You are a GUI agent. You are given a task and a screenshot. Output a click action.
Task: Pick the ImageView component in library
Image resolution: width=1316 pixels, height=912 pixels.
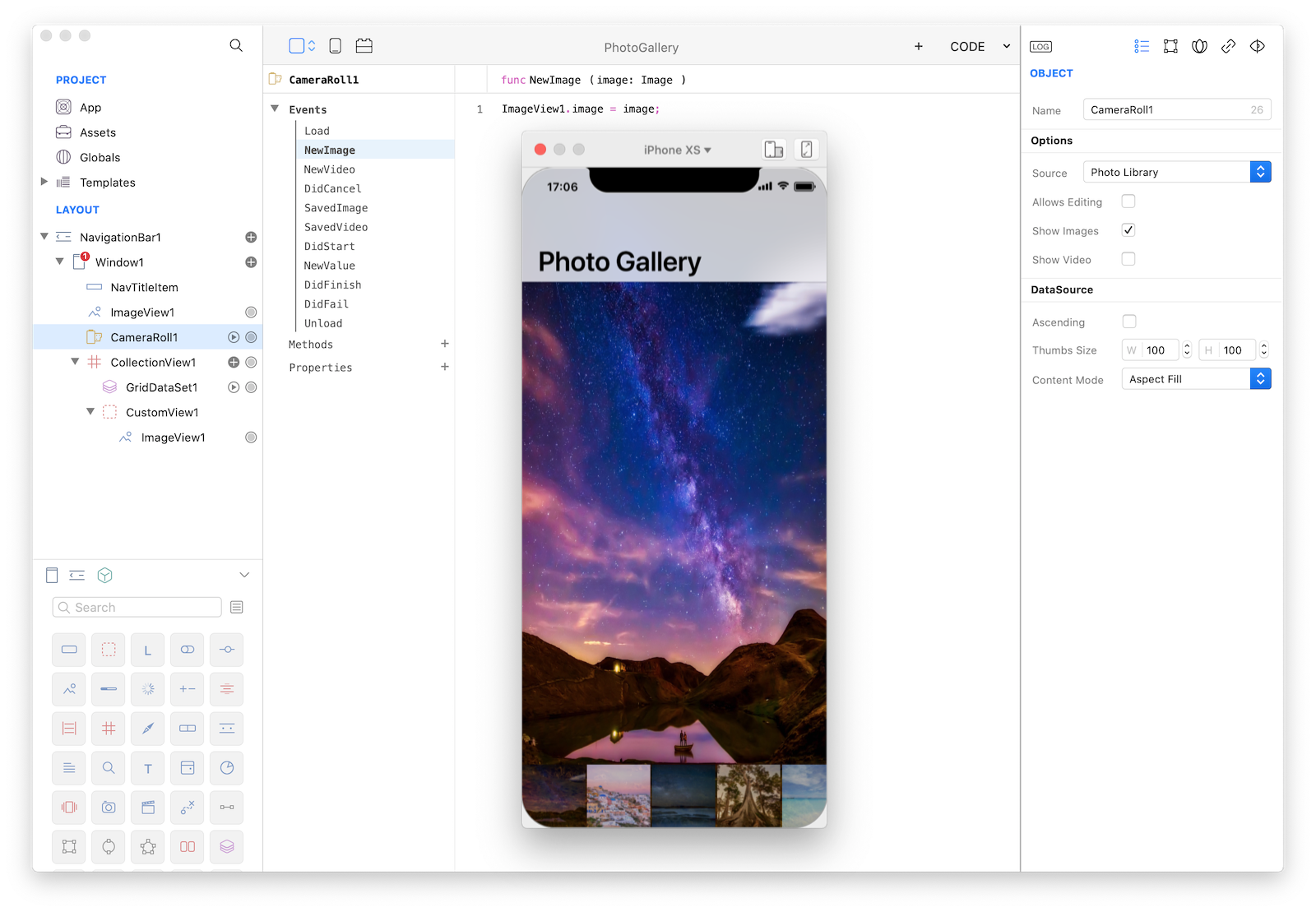coord(69,690)
